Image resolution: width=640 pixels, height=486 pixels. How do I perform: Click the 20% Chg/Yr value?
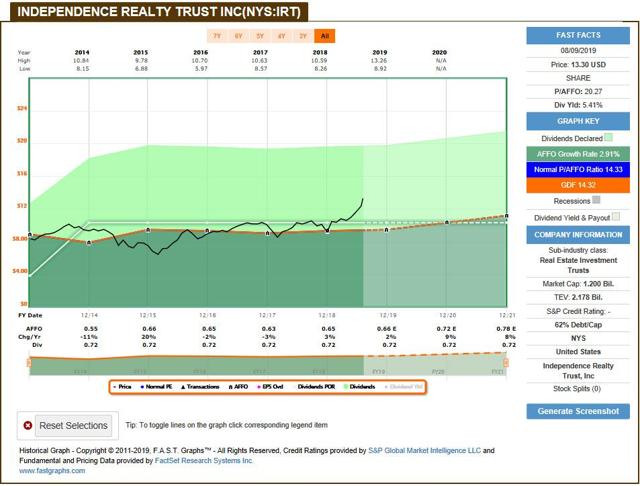(149, 337)
